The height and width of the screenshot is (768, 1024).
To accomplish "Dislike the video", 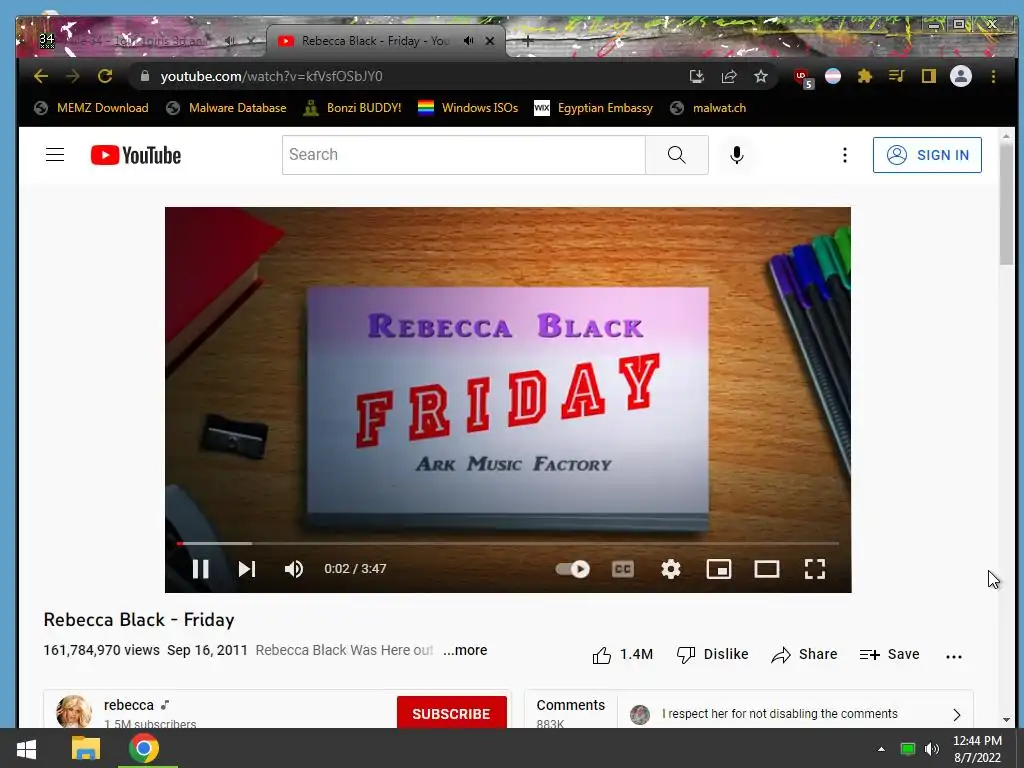I will (712, 654).
